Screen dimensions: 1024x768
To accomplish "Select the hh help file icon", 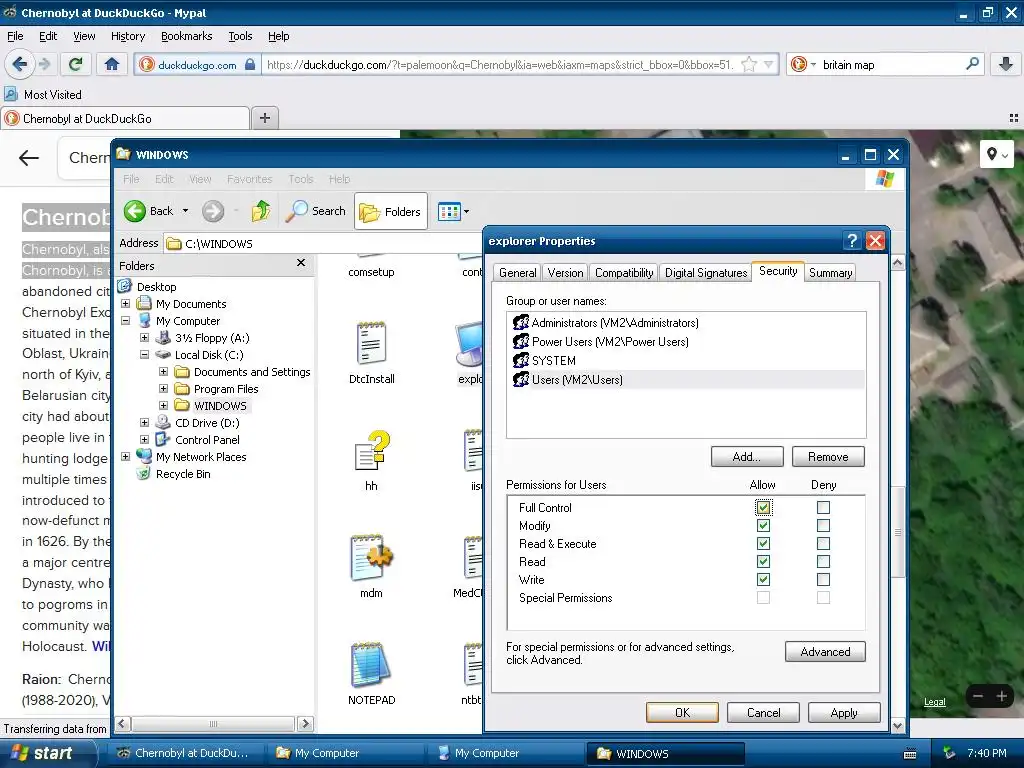I will [x=371, y=460].
